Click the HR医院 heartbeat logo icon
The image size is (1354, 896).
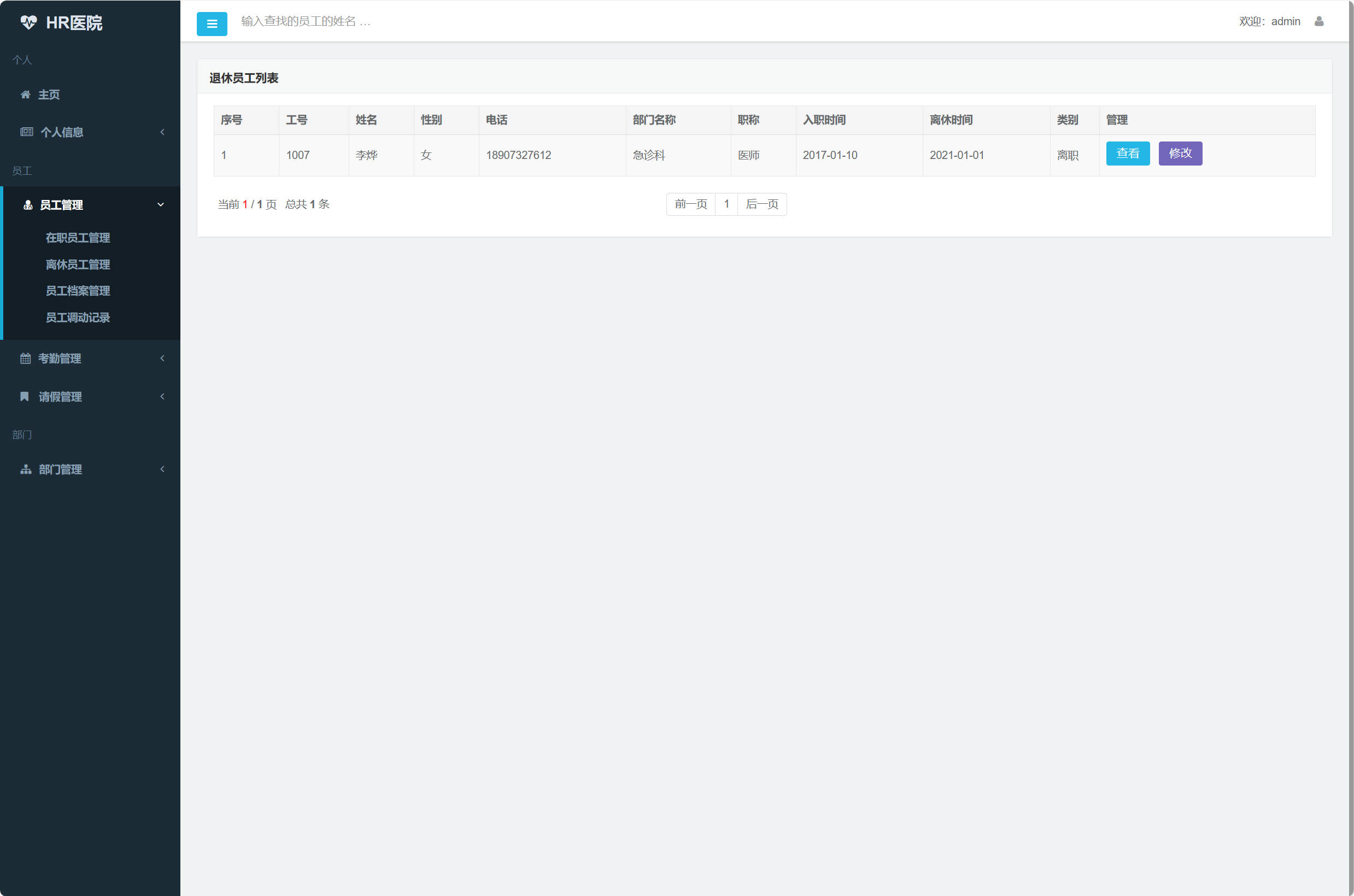click(28, 22)
